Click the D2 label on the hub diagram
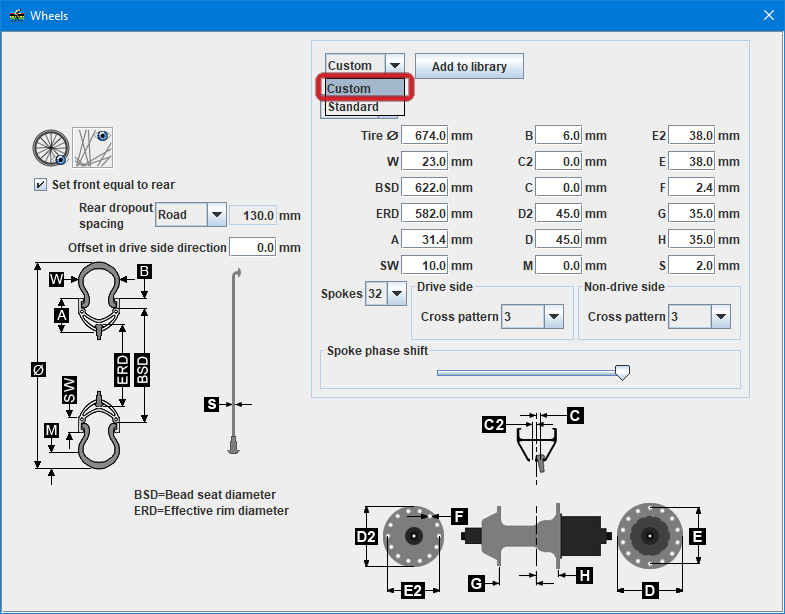 pyautogui.click(x=366, y=537)
